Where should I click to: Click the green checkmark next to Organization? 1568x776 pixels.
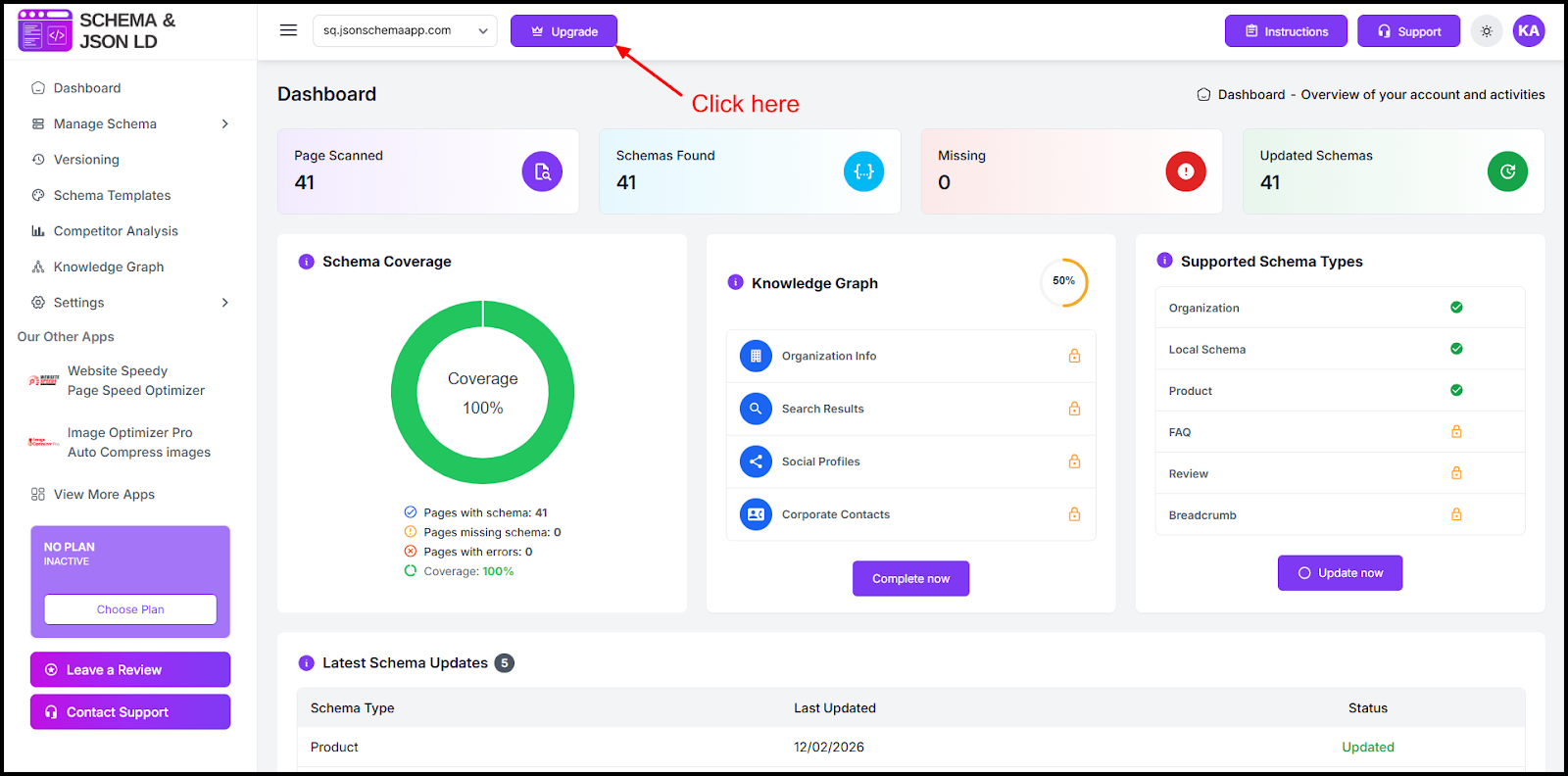[1456, 308]
